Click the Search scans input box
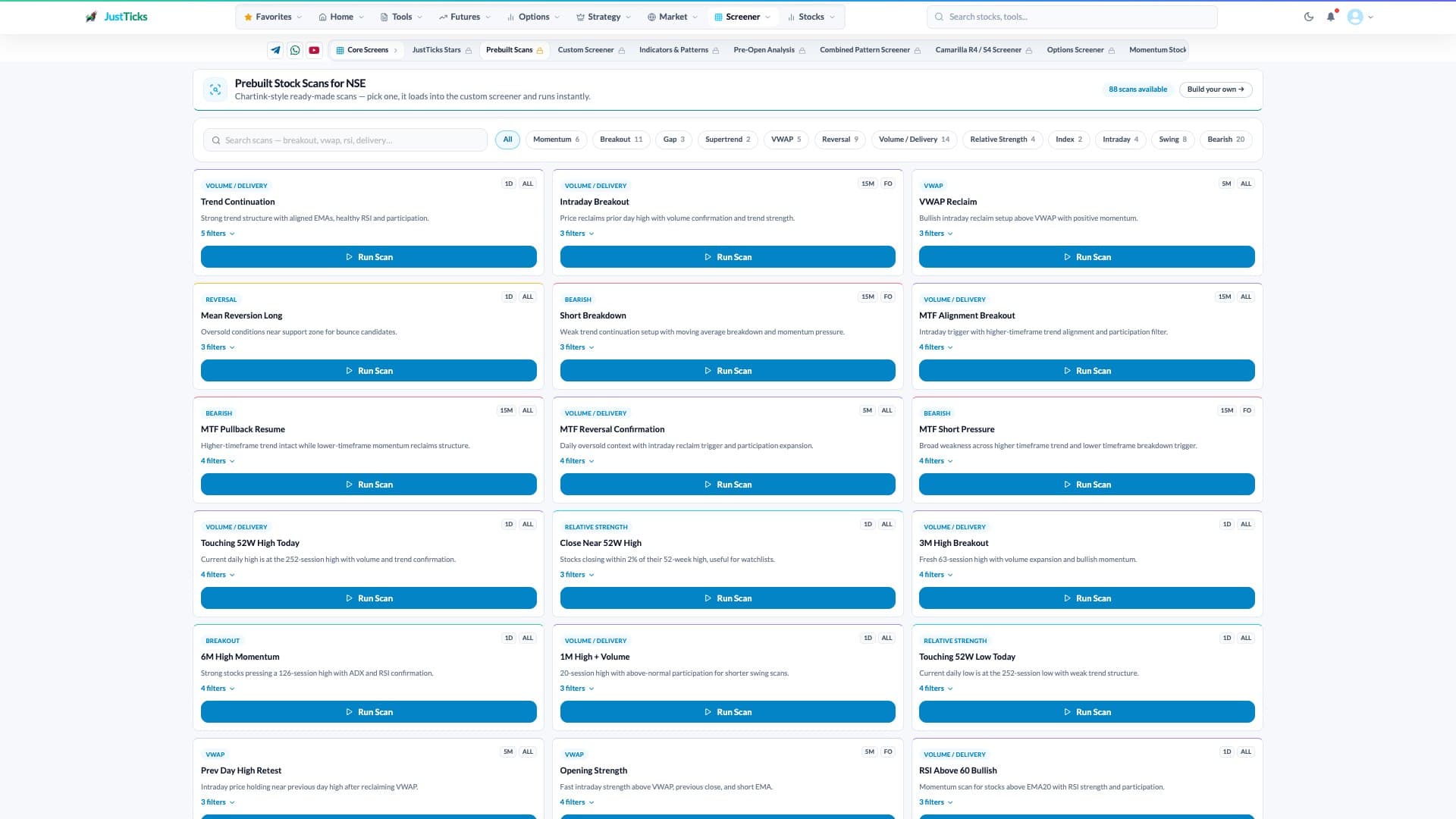 coord(345,140)
